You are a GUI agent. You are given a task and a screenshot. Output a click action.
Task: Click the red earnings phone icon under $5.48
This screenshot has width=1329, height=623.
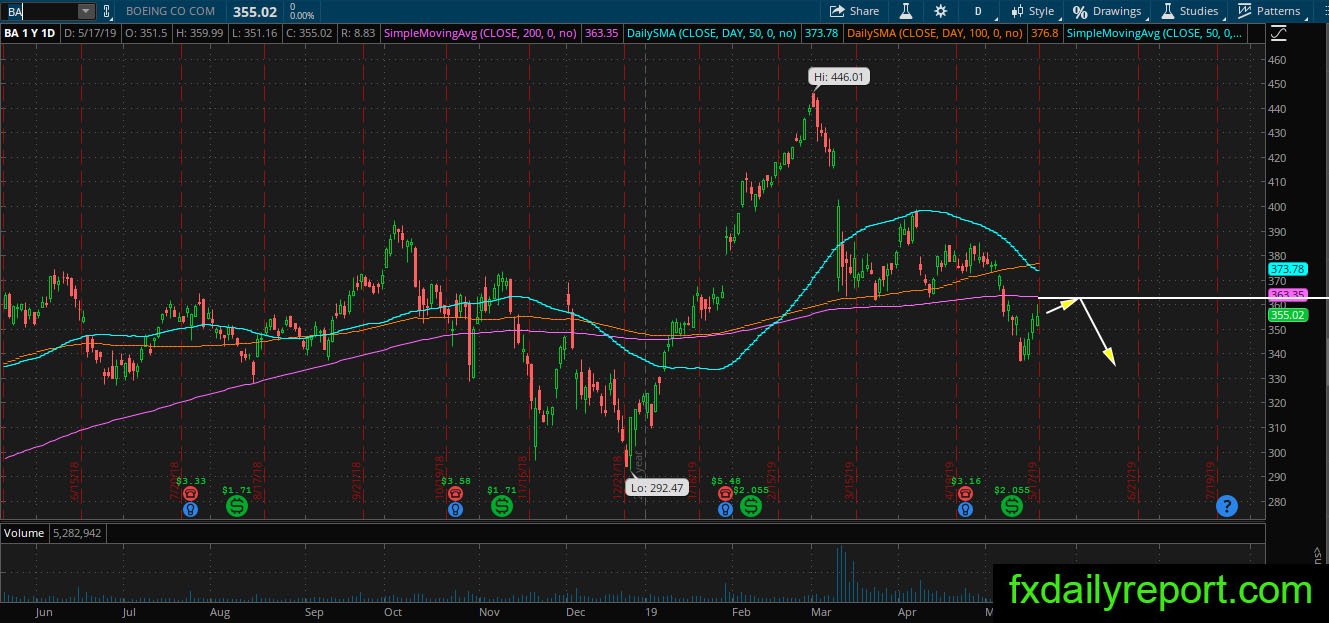click(x=725, y=493)
